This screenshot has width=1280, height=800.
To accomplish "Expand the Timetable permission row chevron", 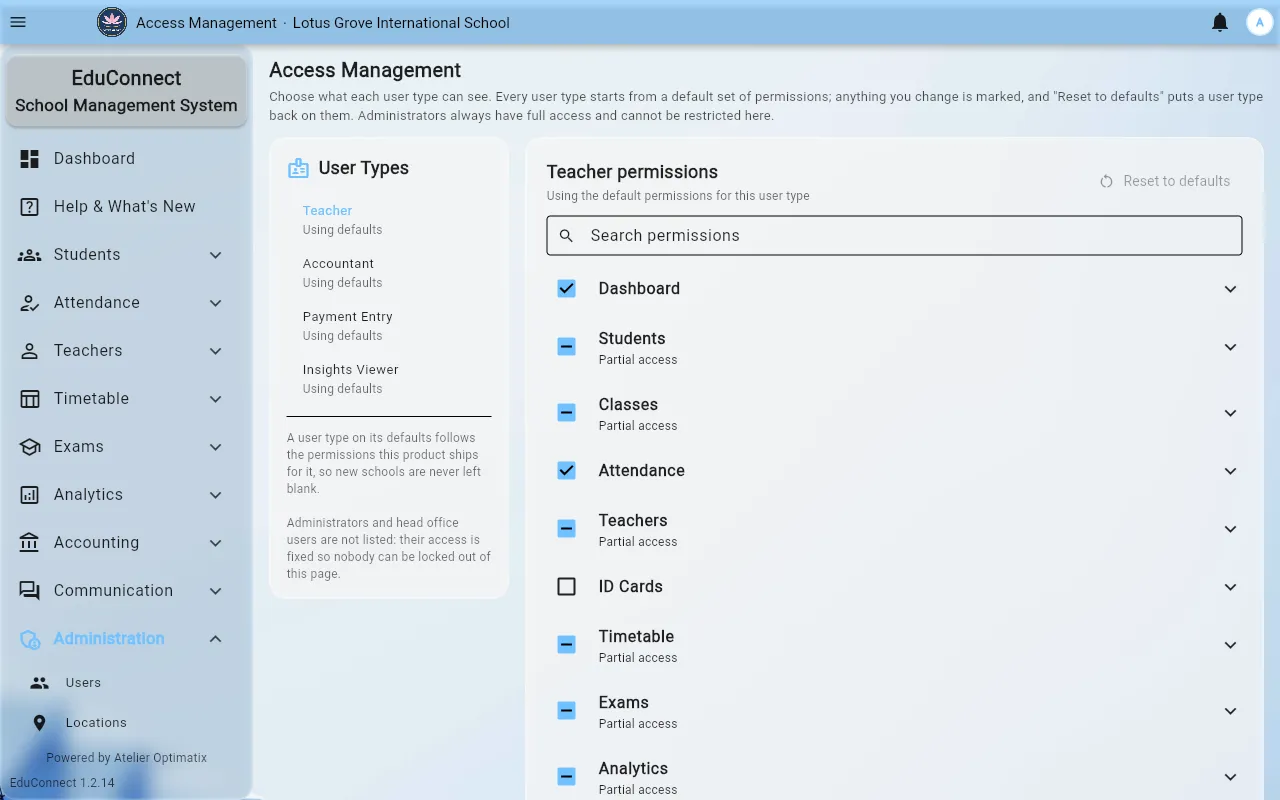I will click(x=1230, y=645).
